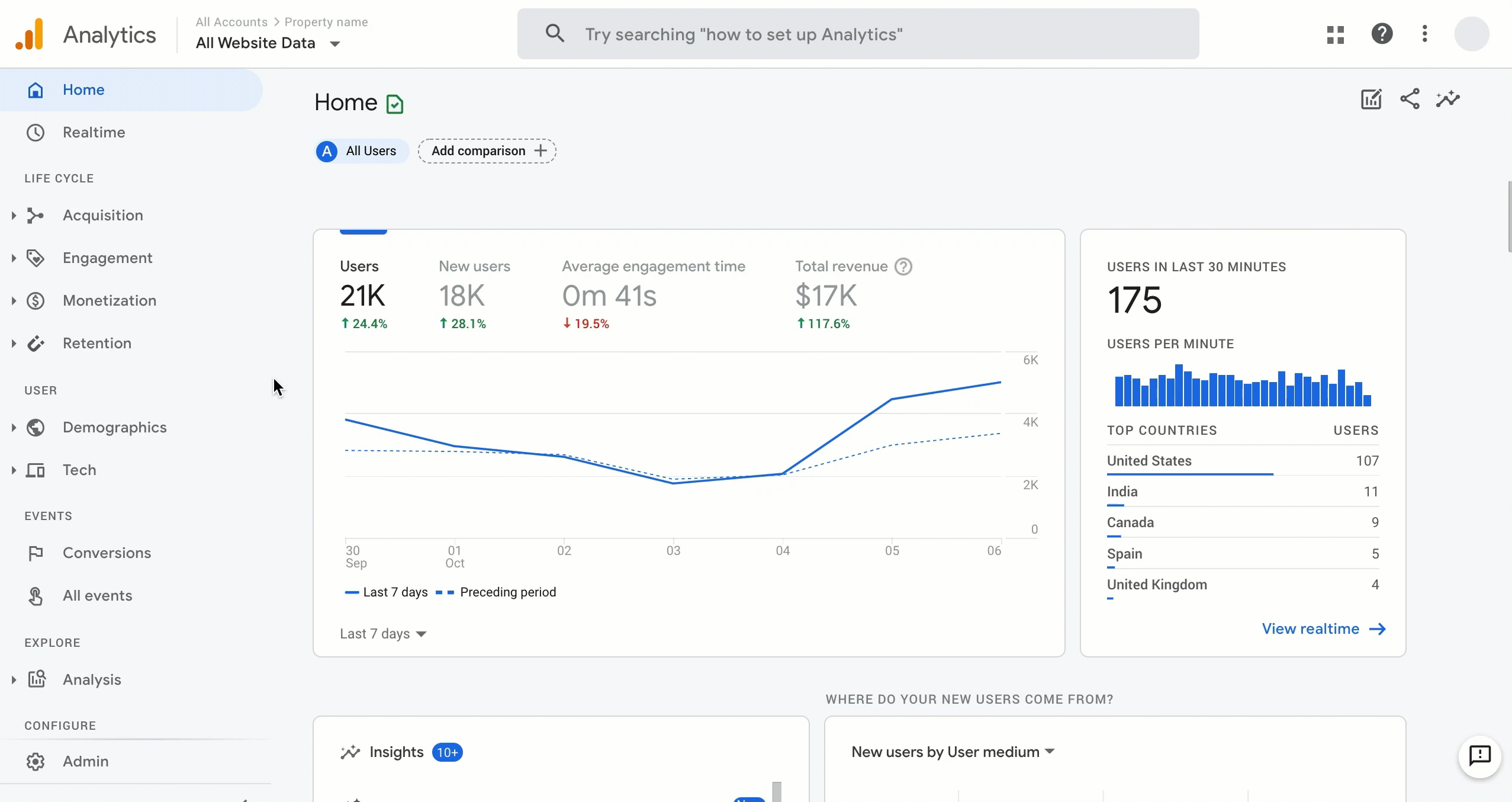Click the share report icon
This screenshot has height=802, width=1512.
pos(1410,99)
